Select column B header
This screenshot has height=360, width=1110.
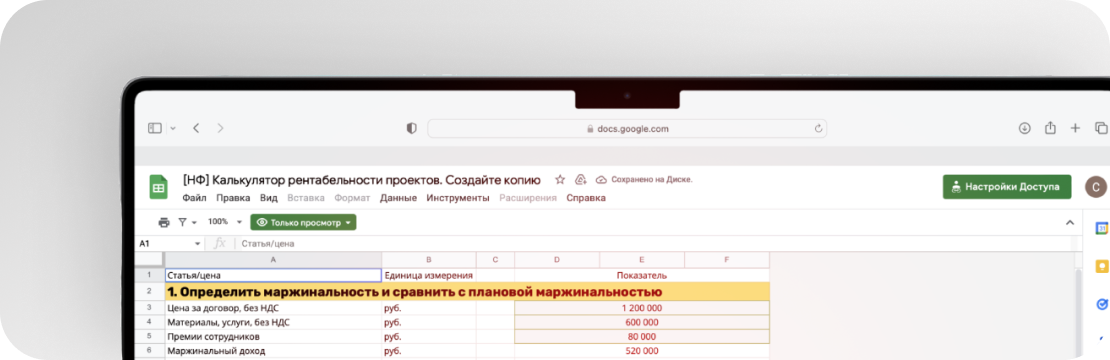[x=429, y=260]
